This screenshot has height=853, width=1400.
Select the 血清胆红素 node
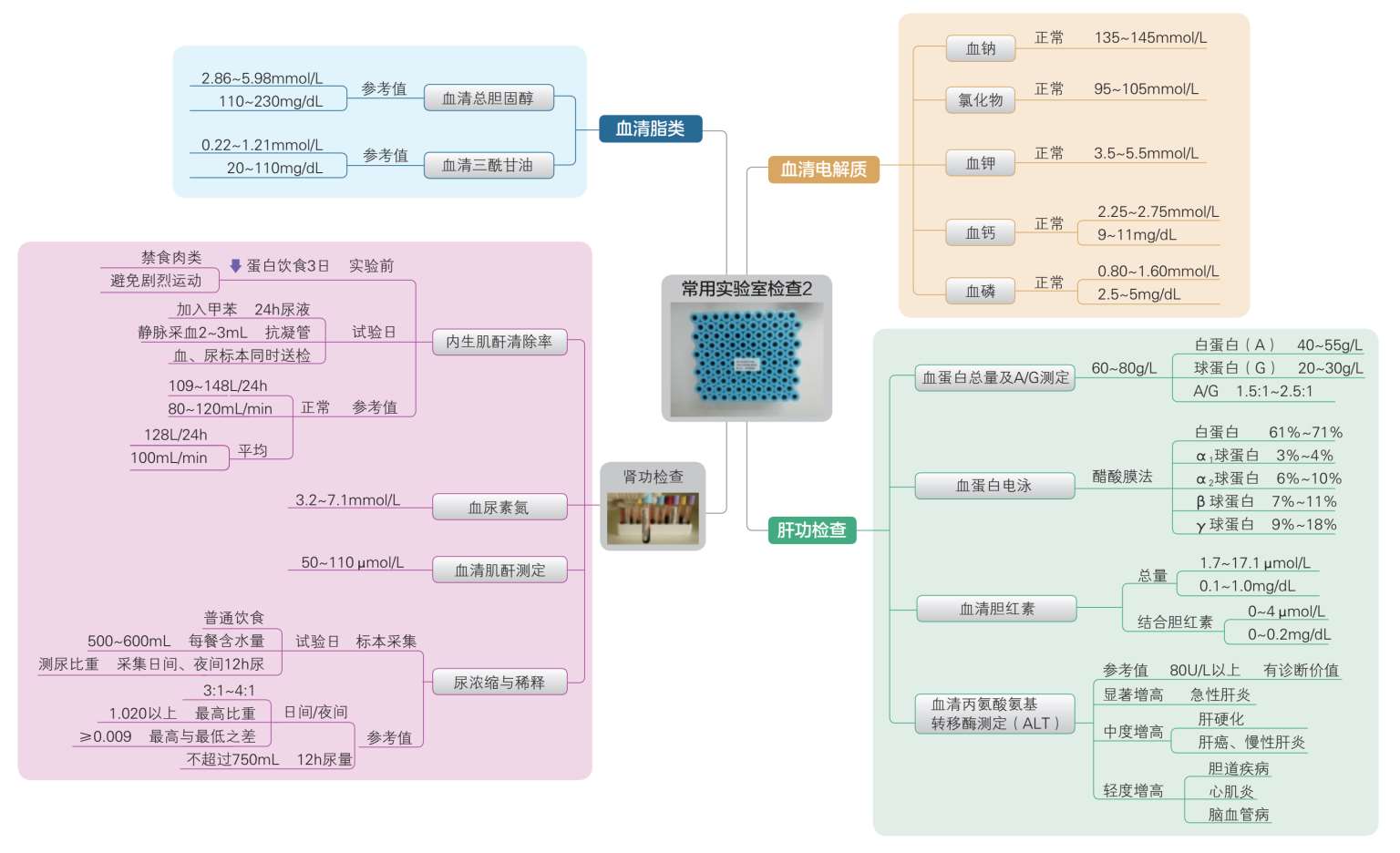click(x=996, y=609)
